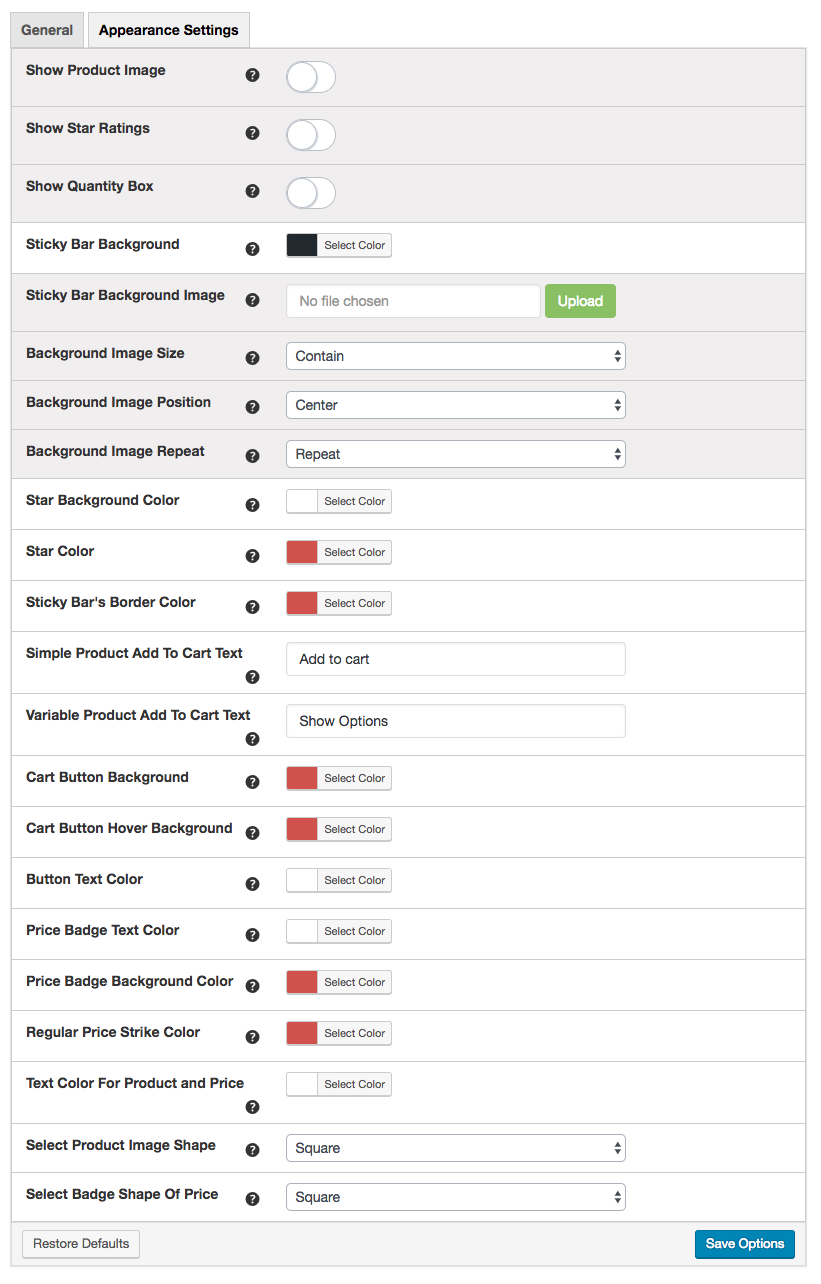Viewport: 821px width, 1284px height.
Task: Open the Background Image Size dropdown
Action: click(x=455, y=356)
